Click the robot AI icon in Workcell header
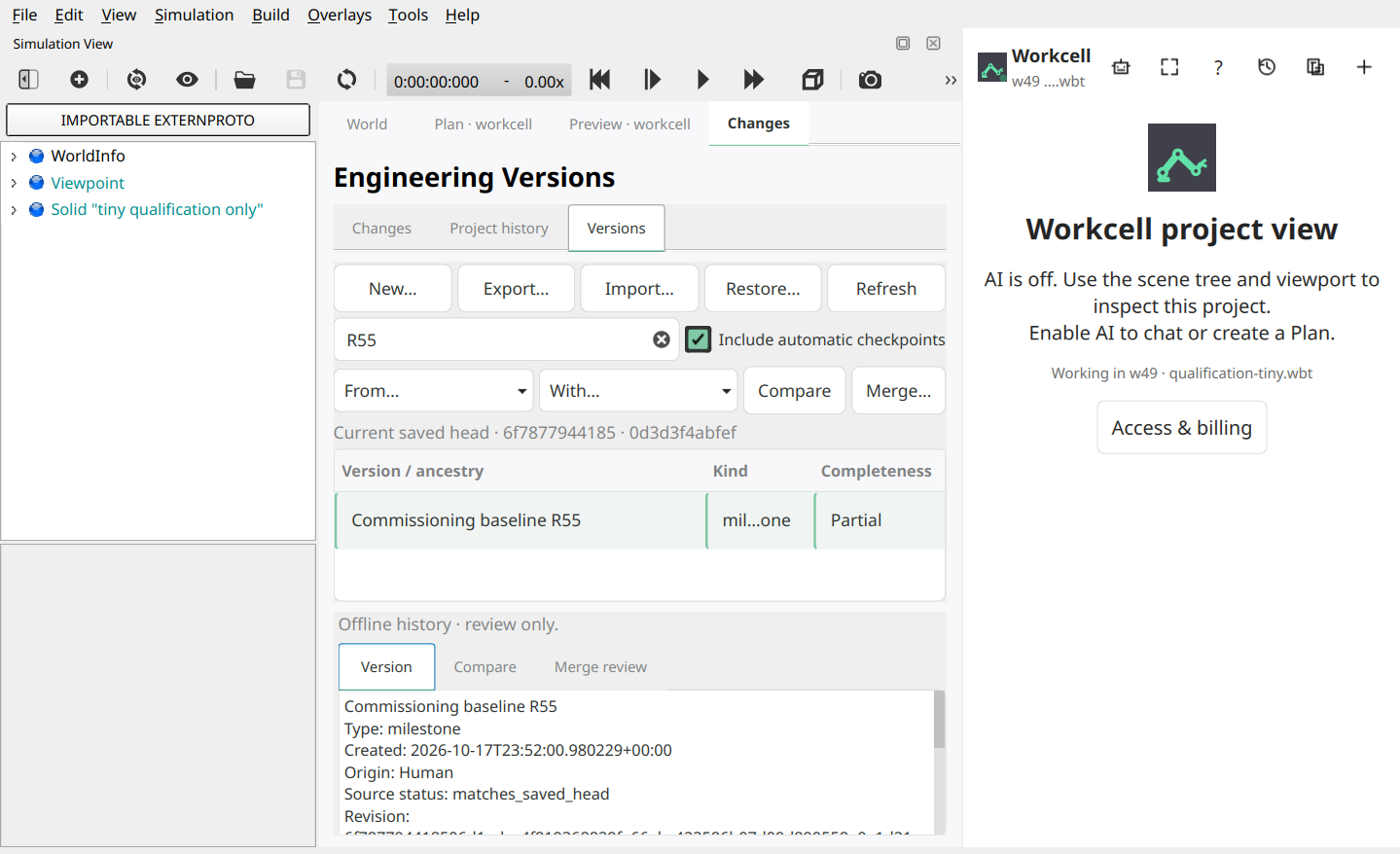The height and width of the screenshot is (854, 1400). click(1121, 67)
